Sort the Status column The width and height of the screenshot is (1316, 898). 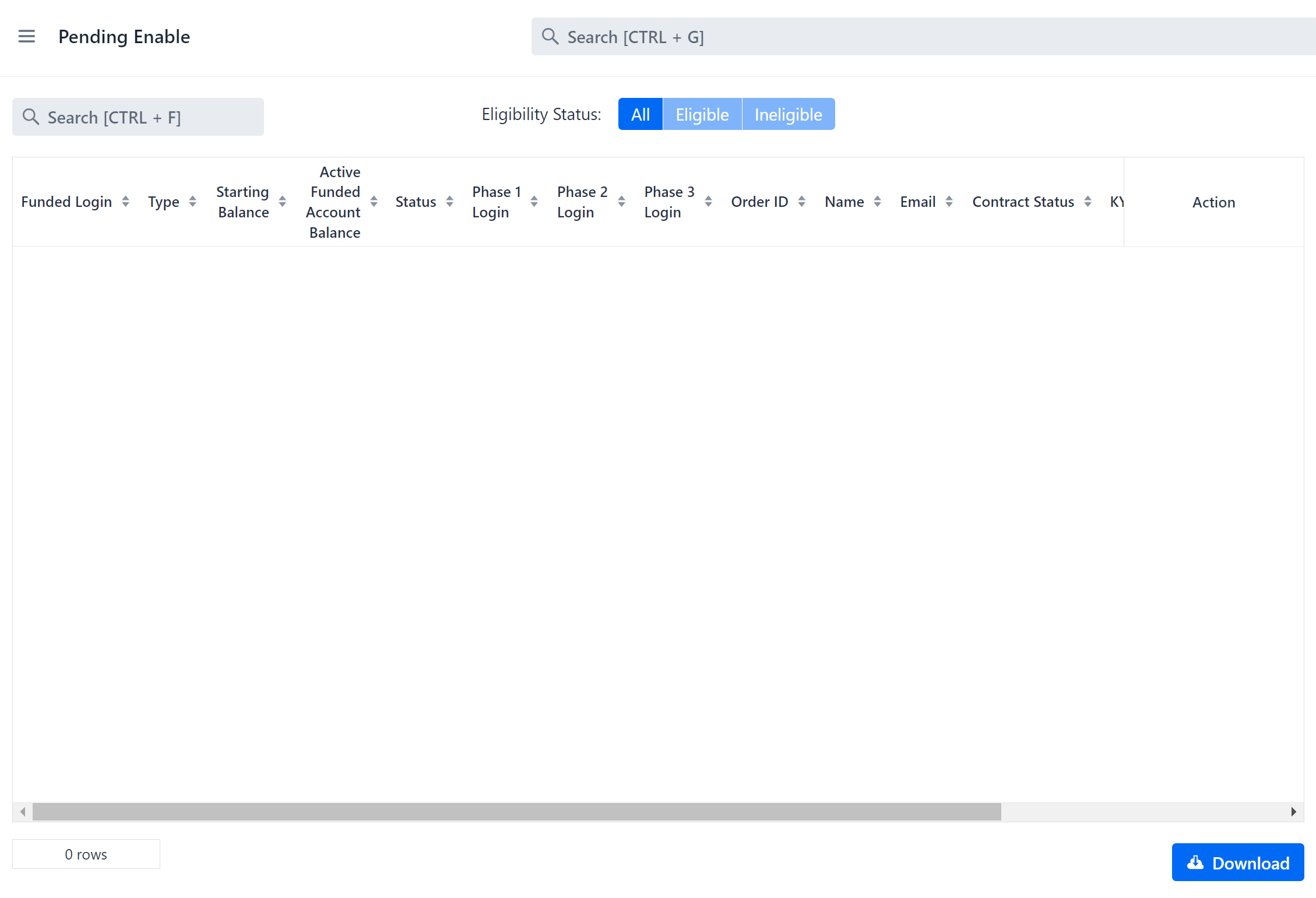tap(449, 202)
